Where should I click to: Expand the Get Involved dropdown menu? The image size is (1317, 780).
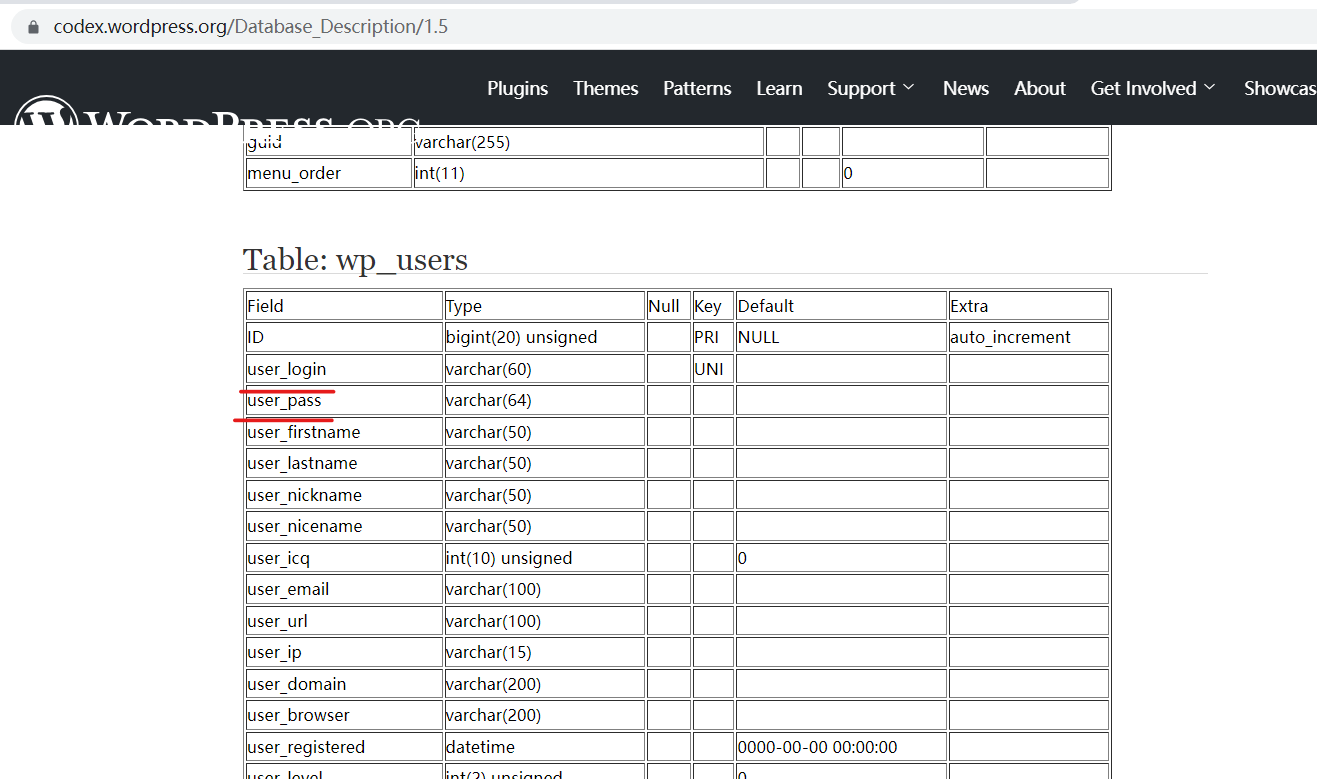[1153, 88]
